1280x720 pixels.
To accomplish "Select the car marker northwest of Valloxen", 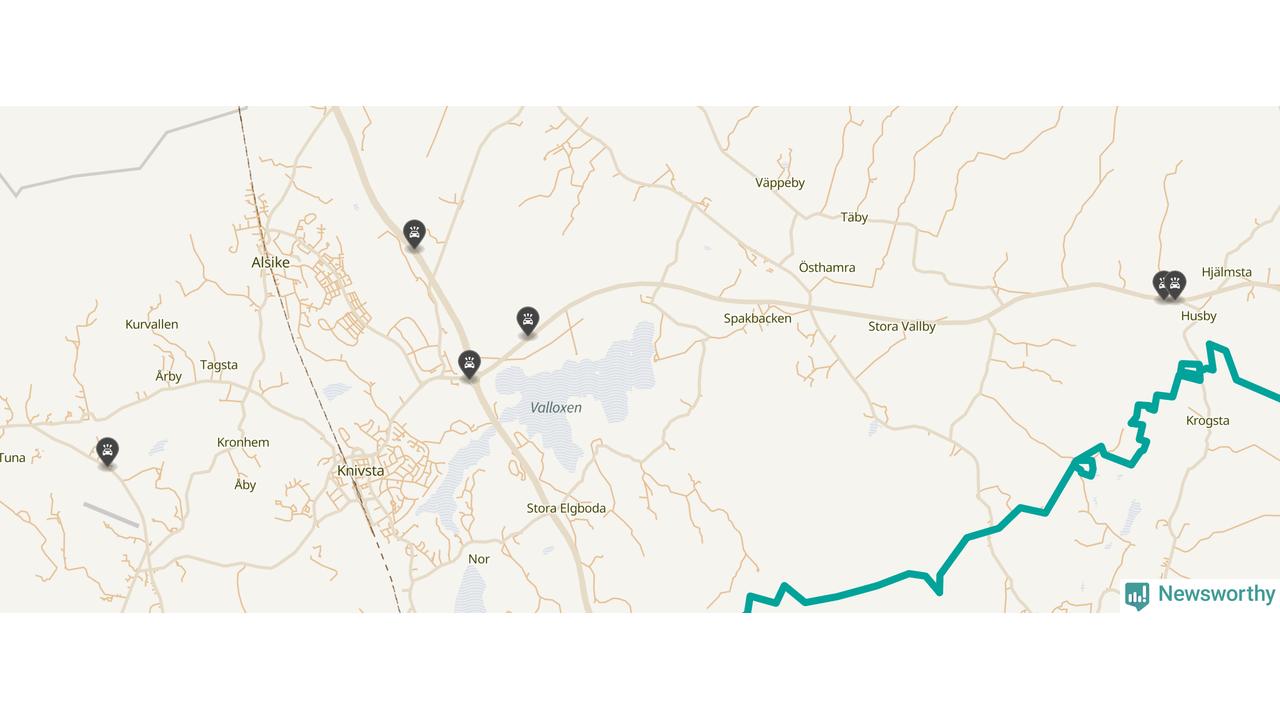I will click(x=528, y=321).
